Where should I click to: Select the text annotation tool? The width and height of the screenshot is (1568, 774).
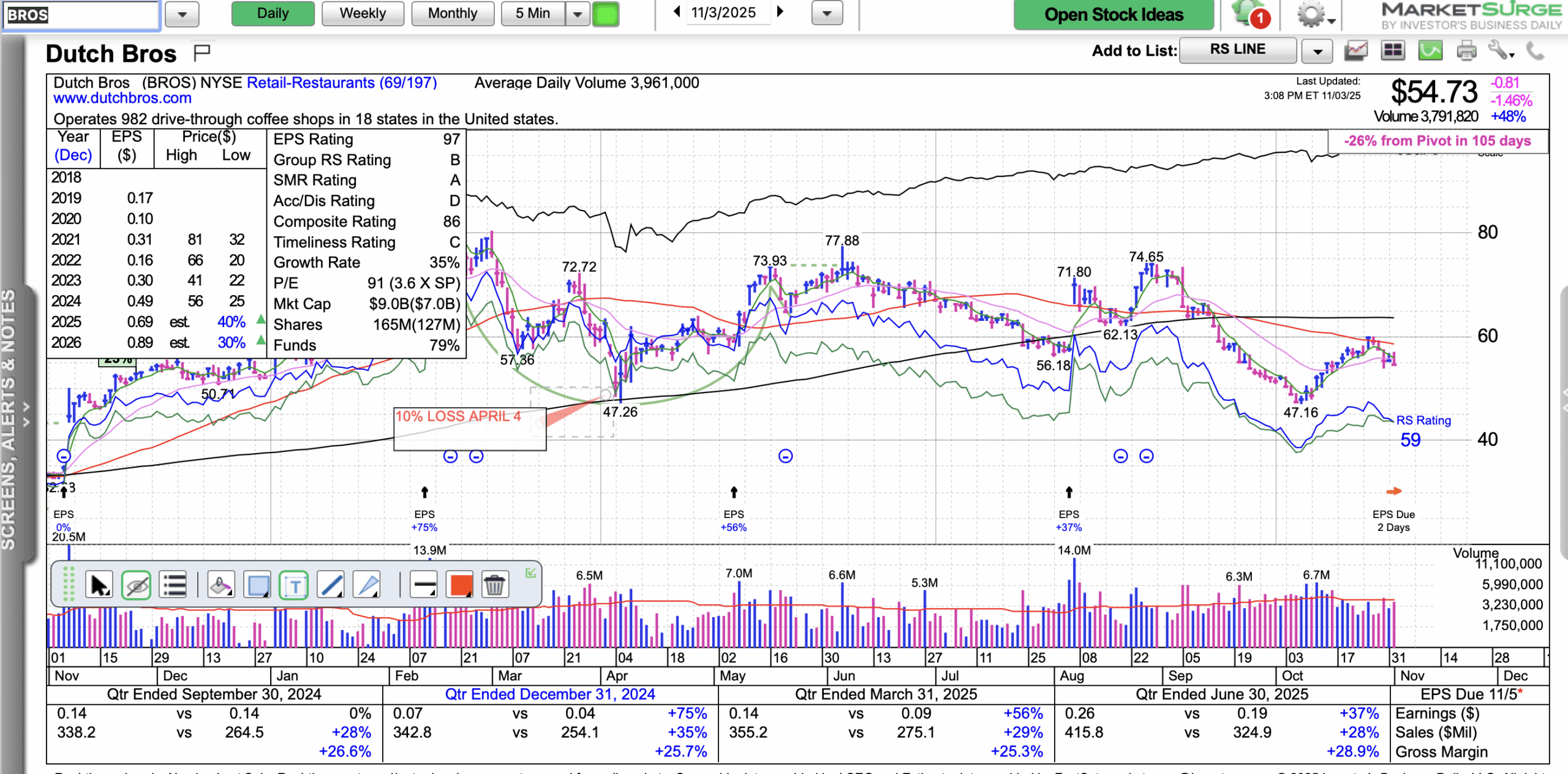point(294,585)
